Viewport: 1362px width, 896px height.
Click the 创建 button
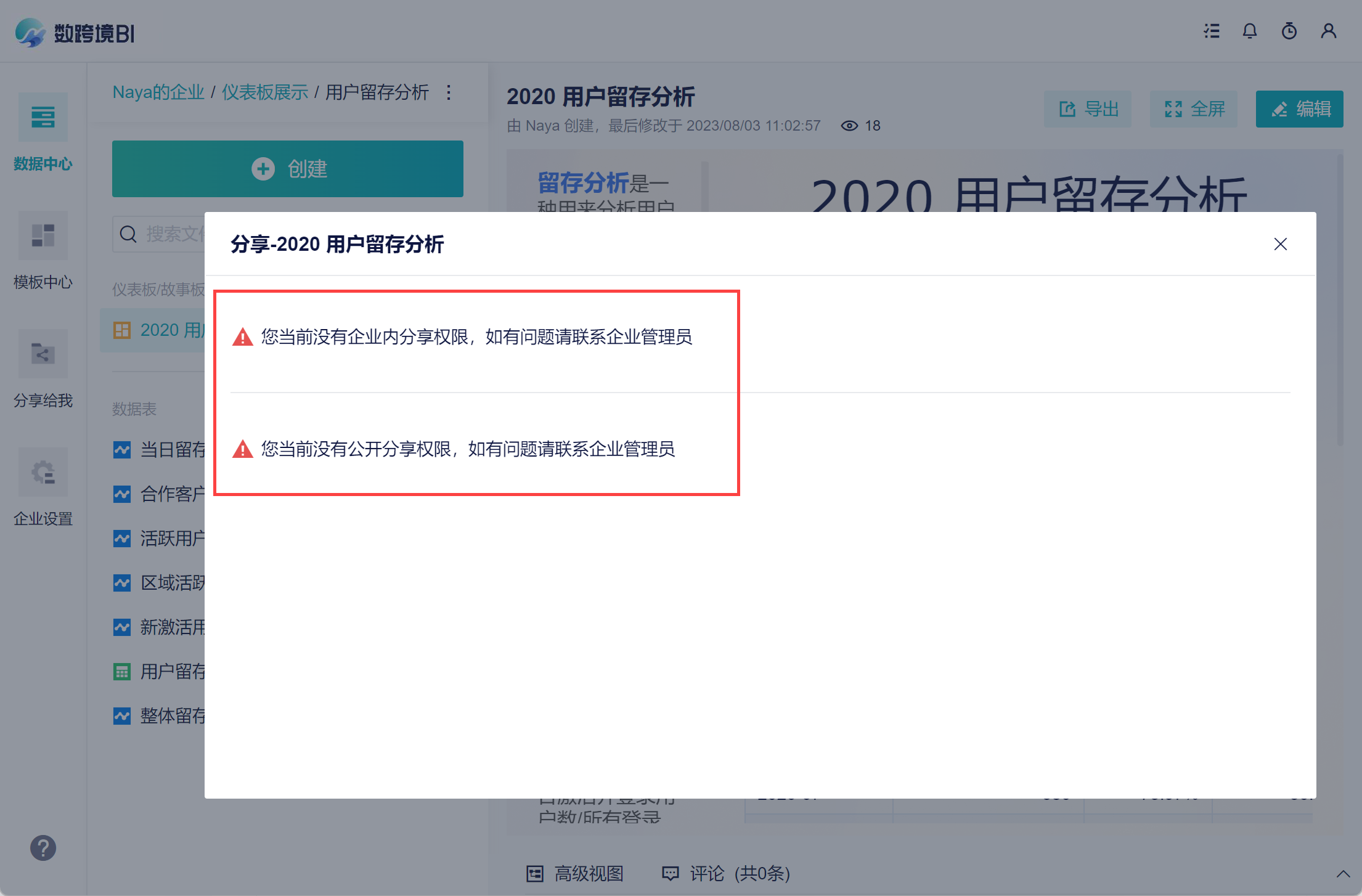pos(287,169)
